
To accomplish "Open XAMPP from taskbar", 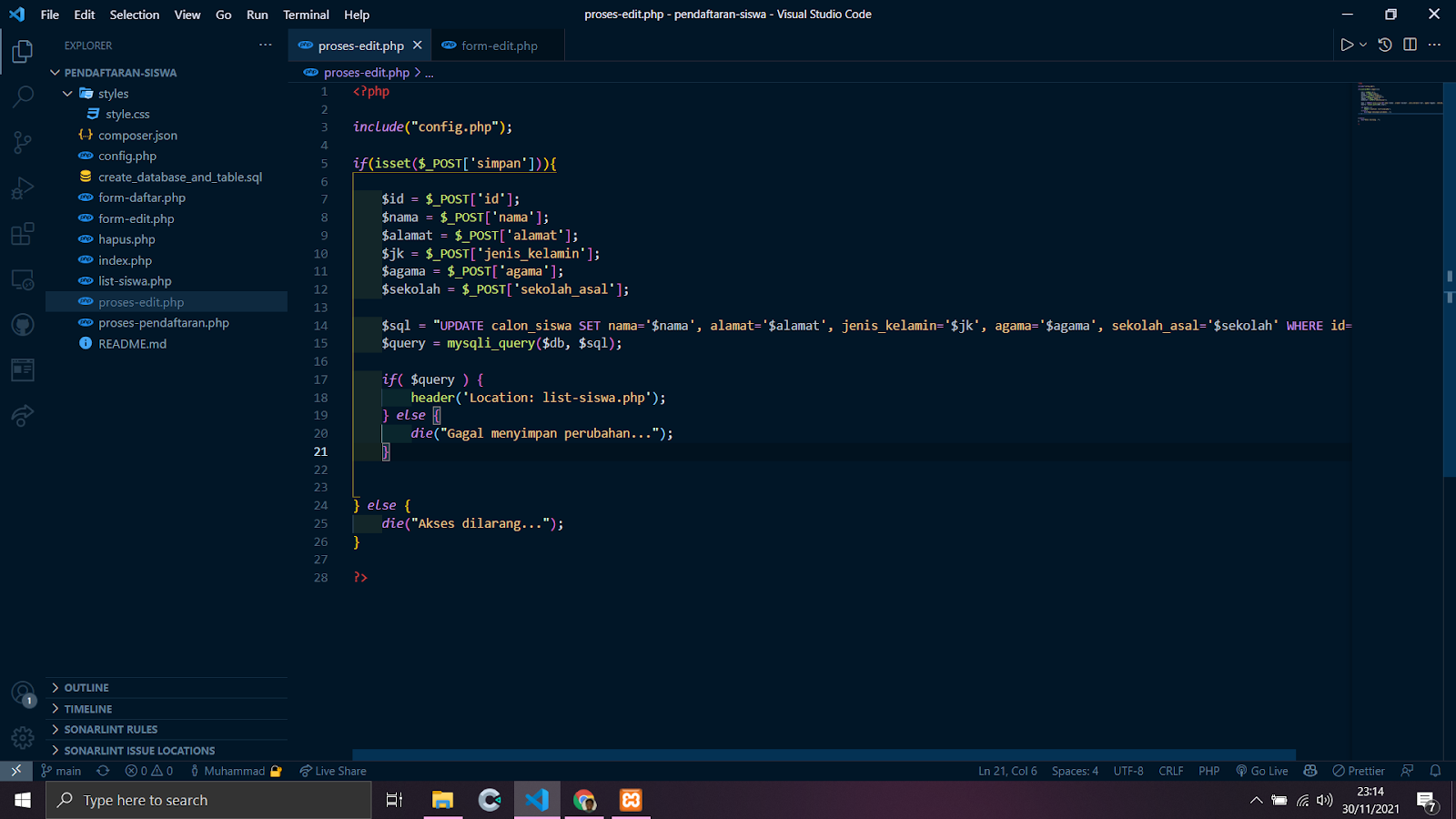I will point(631,800).
